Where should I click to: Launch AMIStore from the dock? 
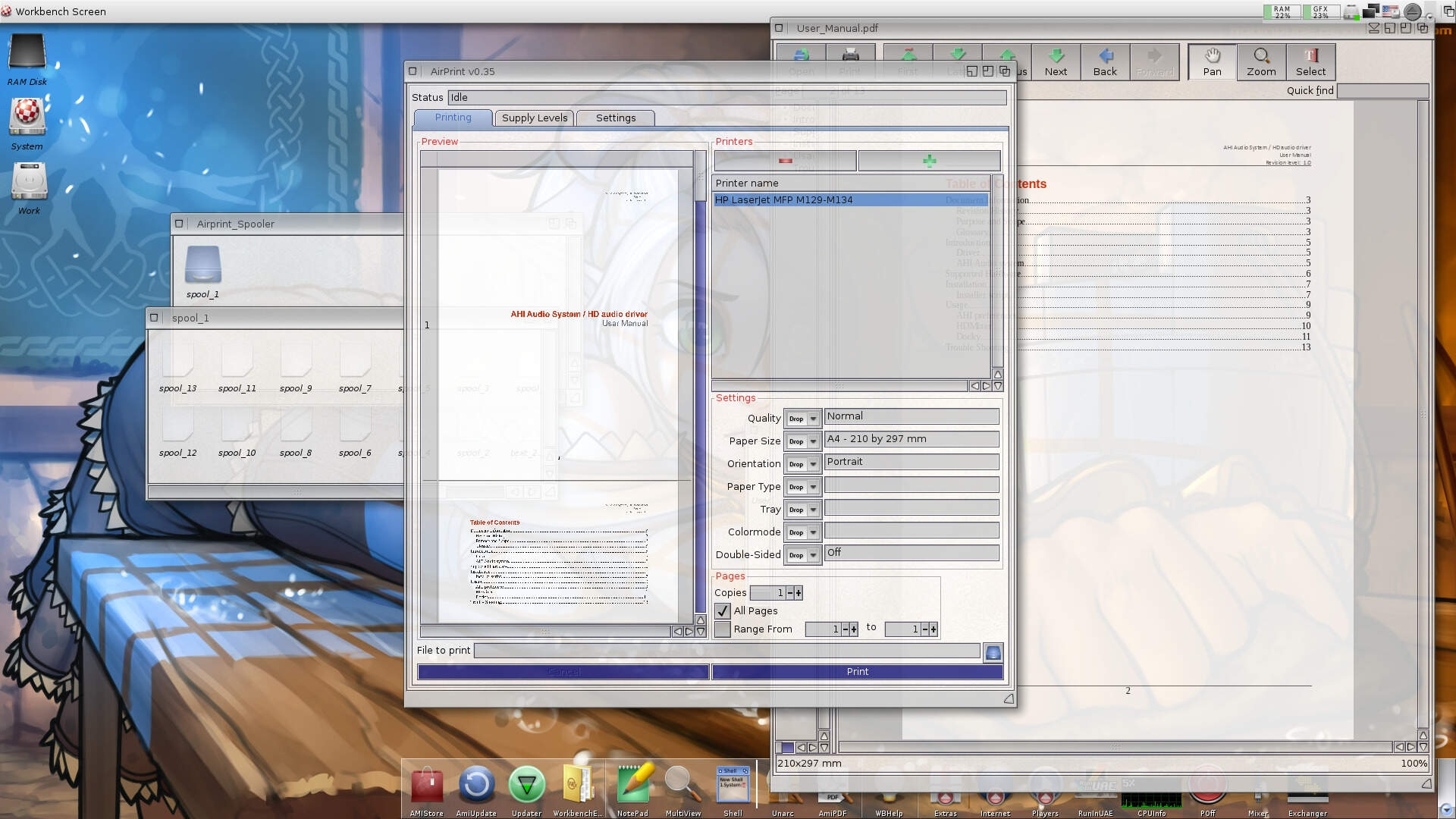[427, 785]
